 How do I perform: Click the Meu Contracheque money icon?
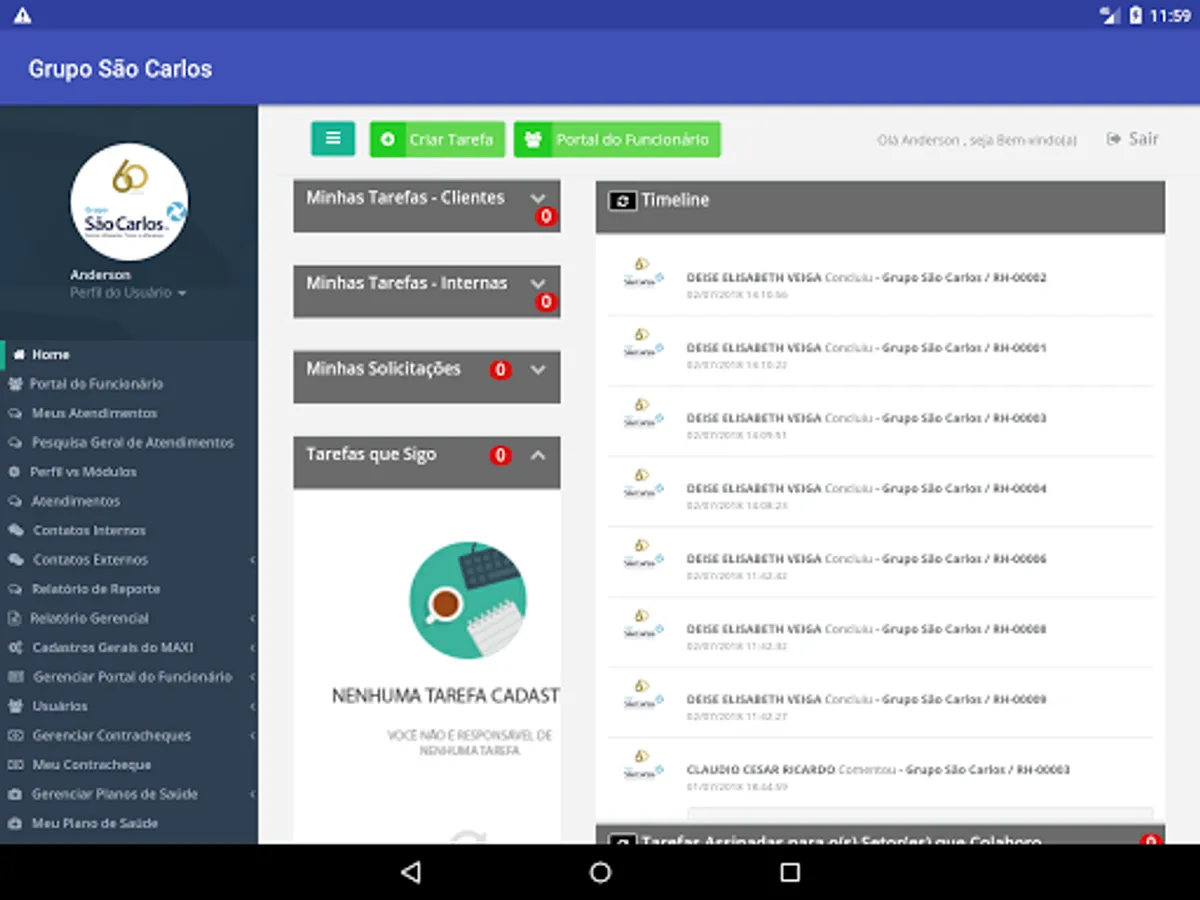tap(15, 765)
